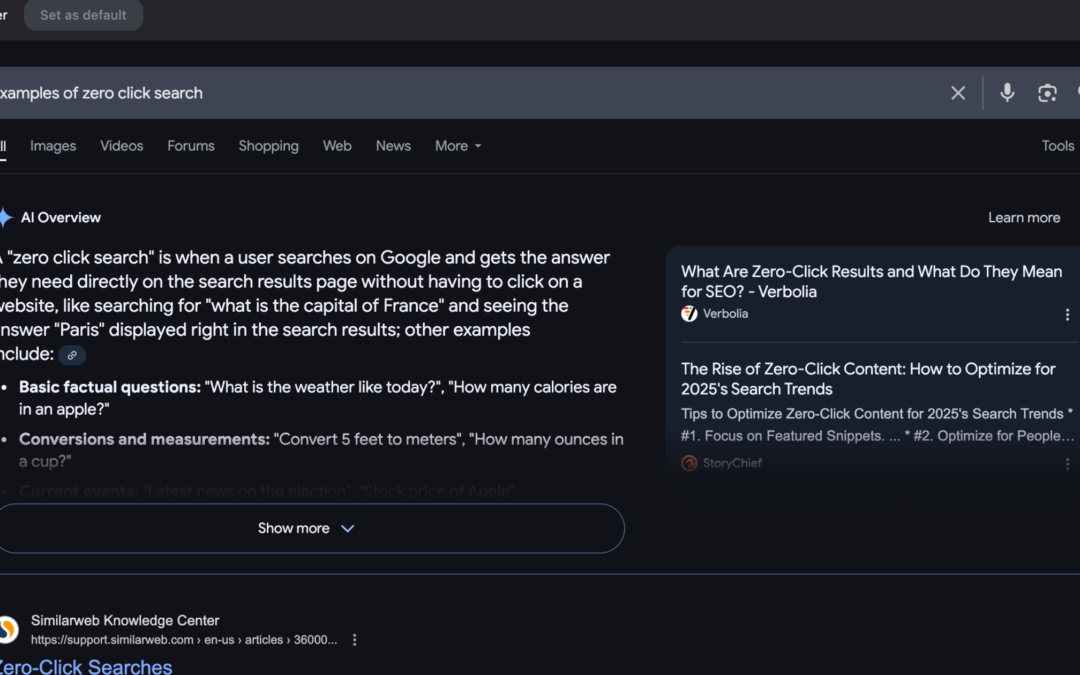Switch to the Videos tab
This screenshot has height=675, width=1080.
click(x=121, y=146)
